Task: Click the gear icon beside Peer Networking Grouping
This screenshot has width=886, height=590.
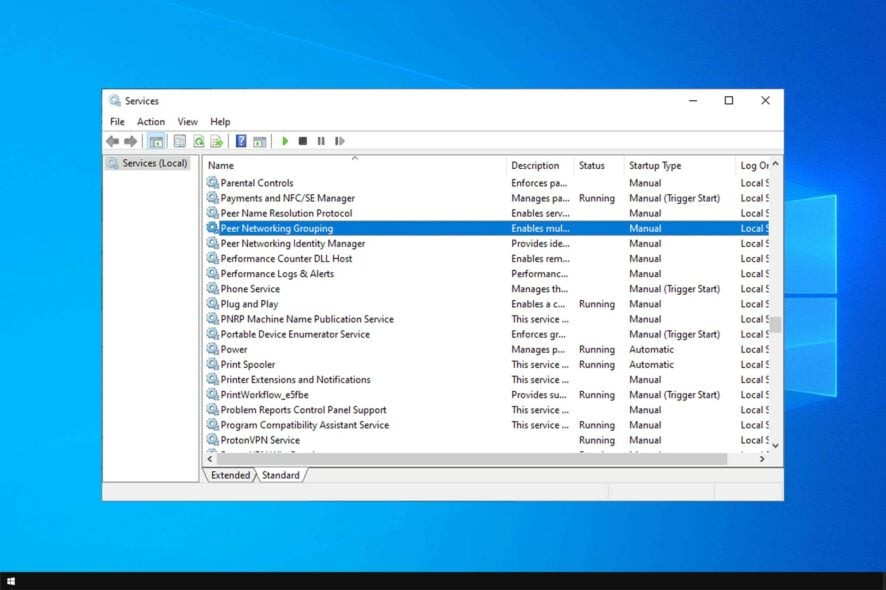Action: 212,228
